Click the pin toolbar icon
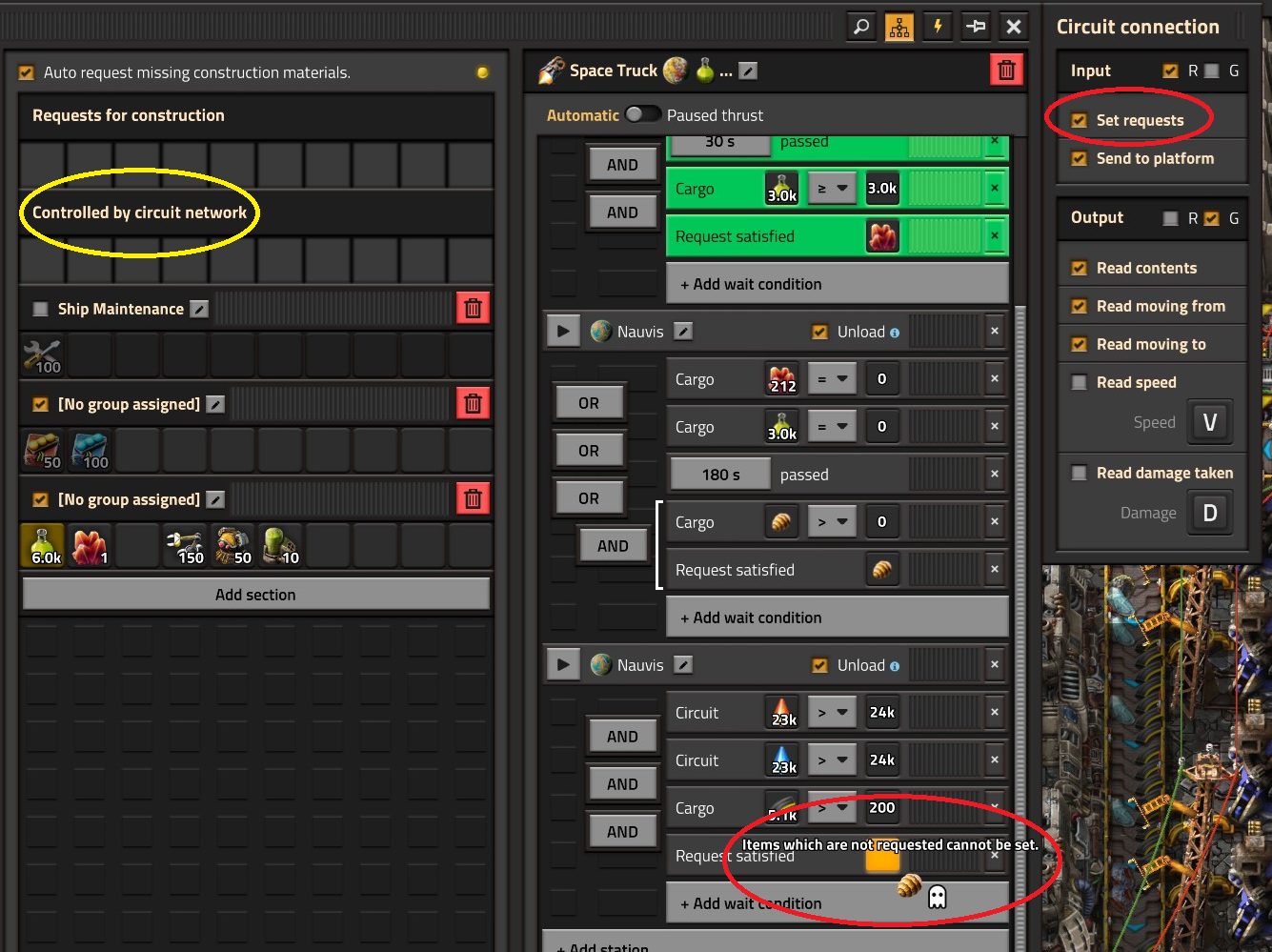 [976, 27]
